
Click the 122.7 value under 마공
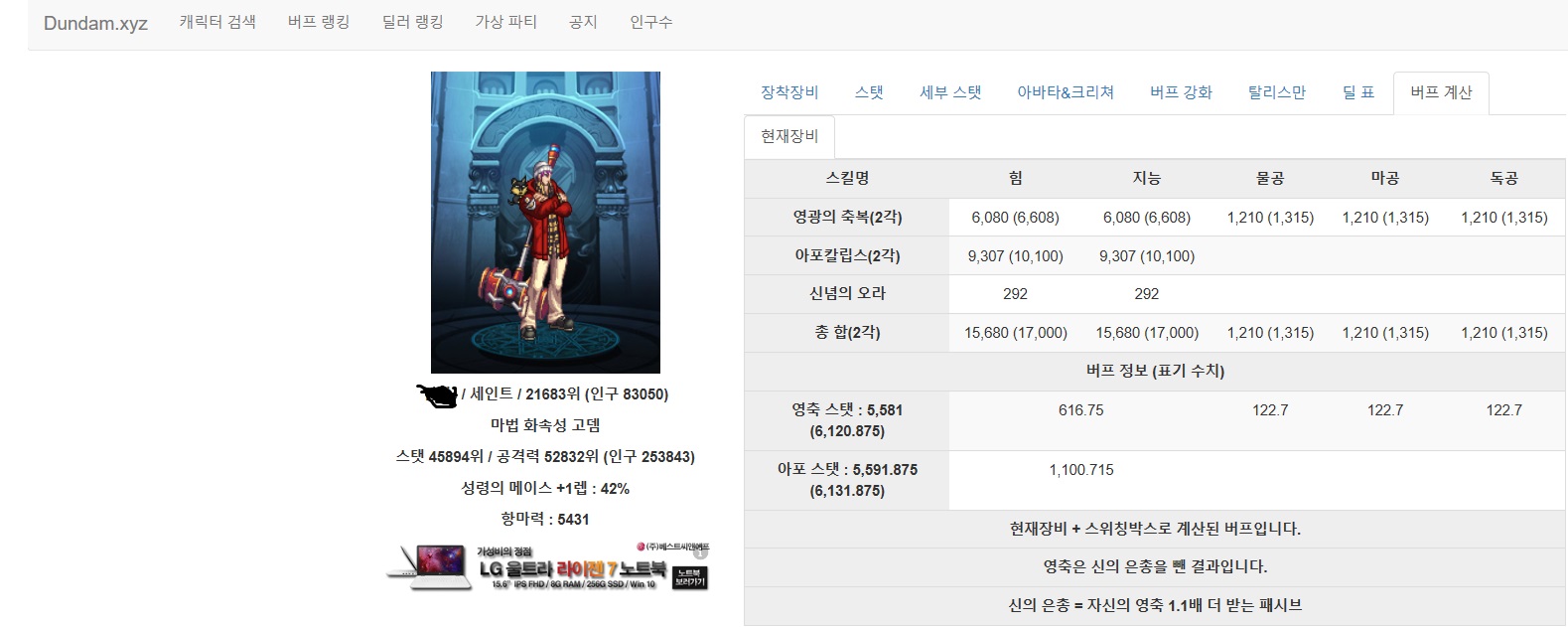tap(1385, 409)
